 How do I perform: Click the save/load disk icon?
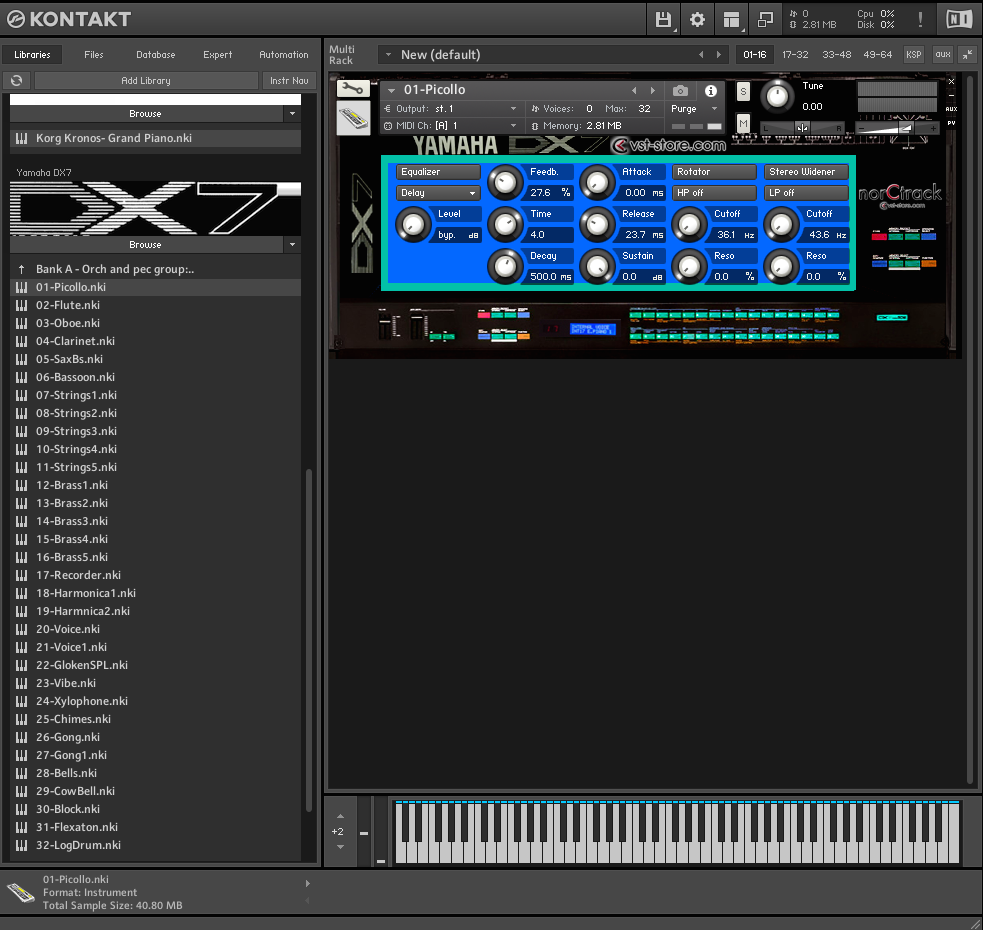point(663,19)
